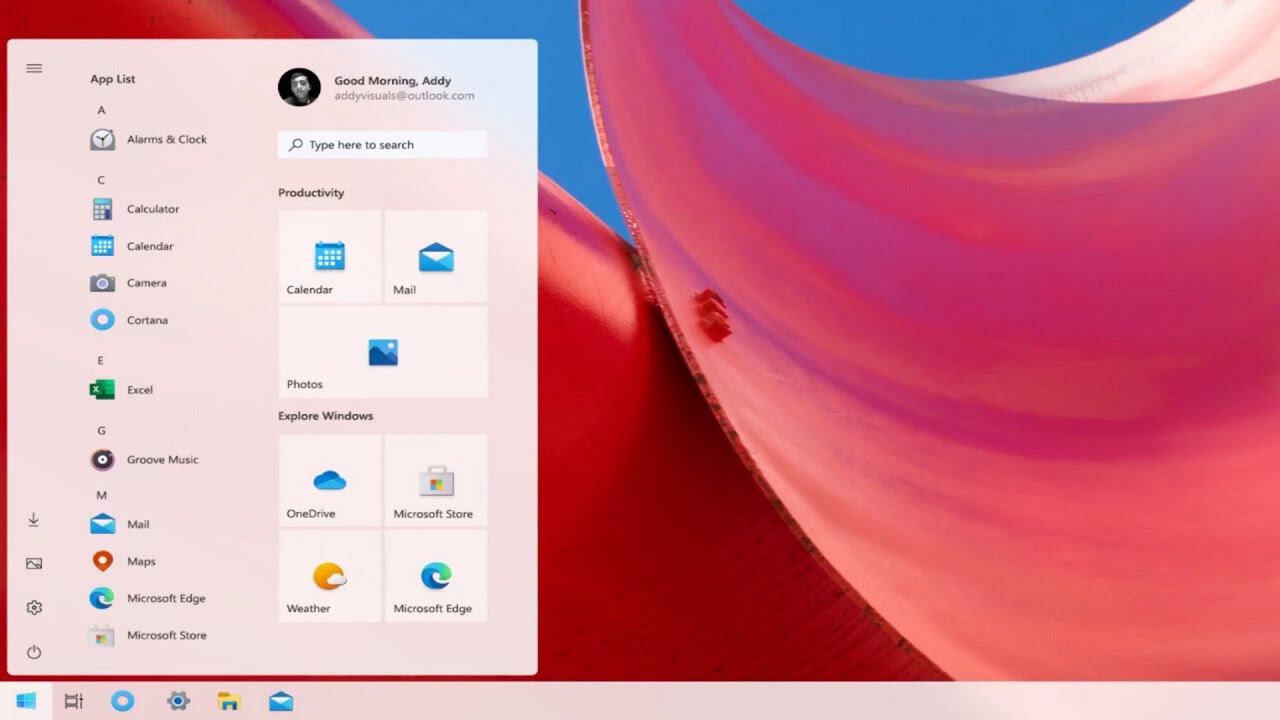Click the power button icon
This screenshot has height=720, width=1280.
click(34, 652)
